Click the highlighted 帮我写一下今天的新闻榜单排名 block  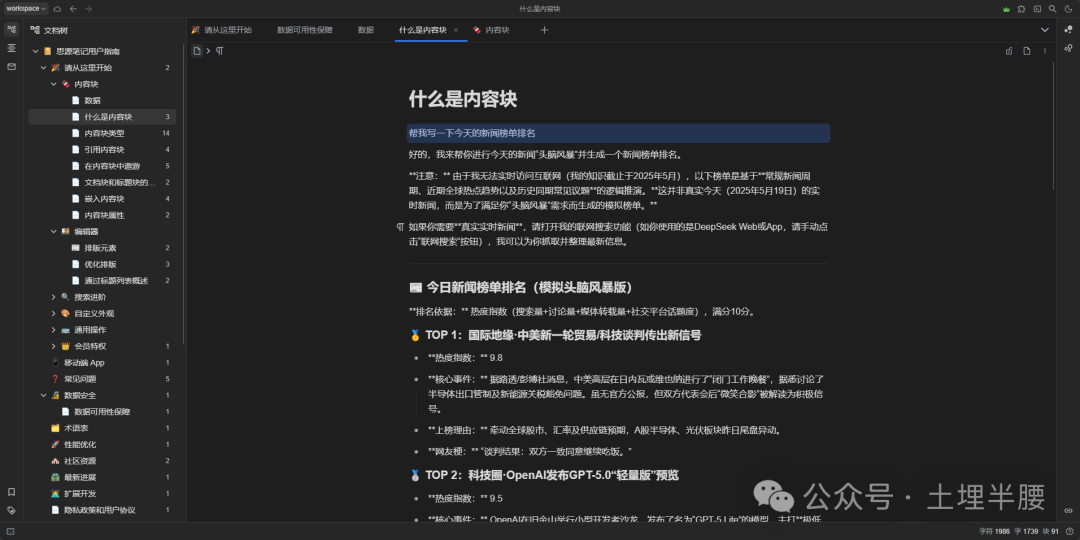[618, 133]
